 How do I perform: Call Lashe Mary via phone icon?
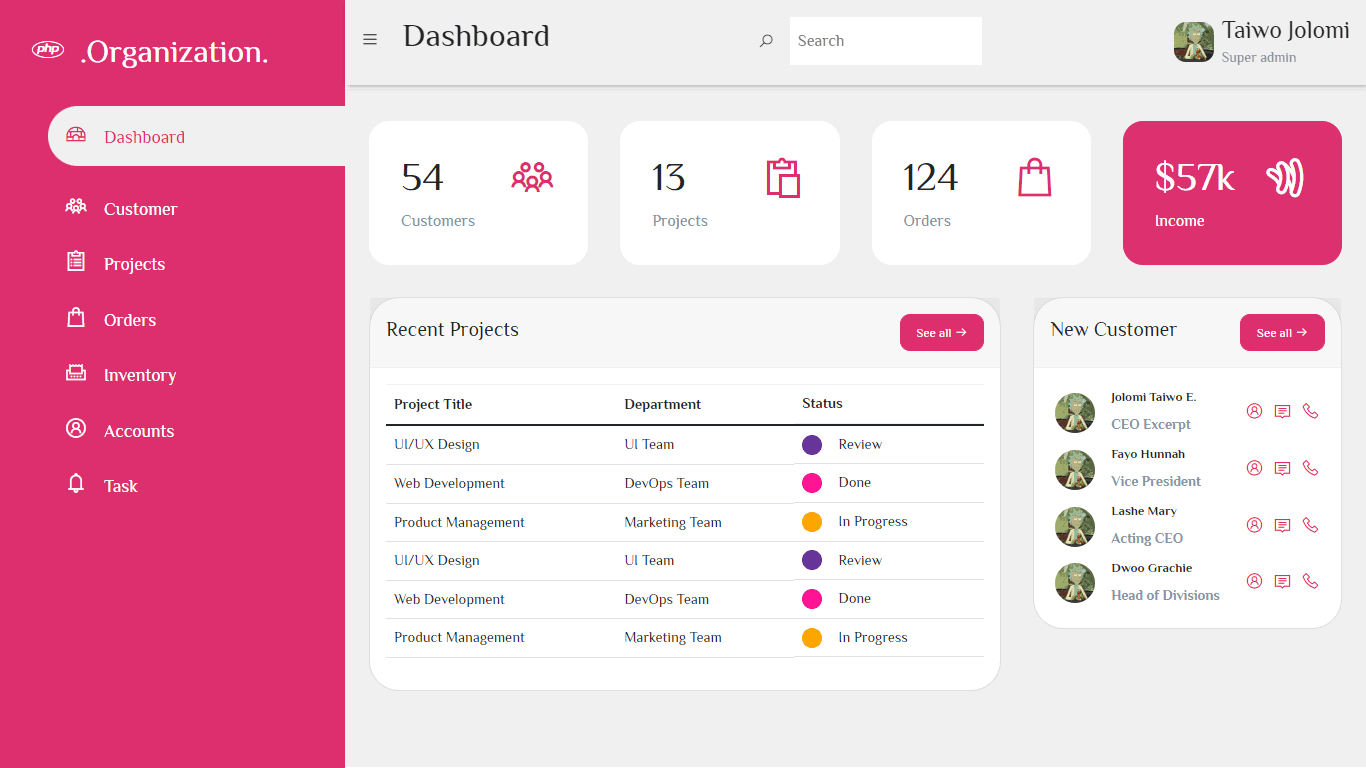click(x=1311, y=525)
